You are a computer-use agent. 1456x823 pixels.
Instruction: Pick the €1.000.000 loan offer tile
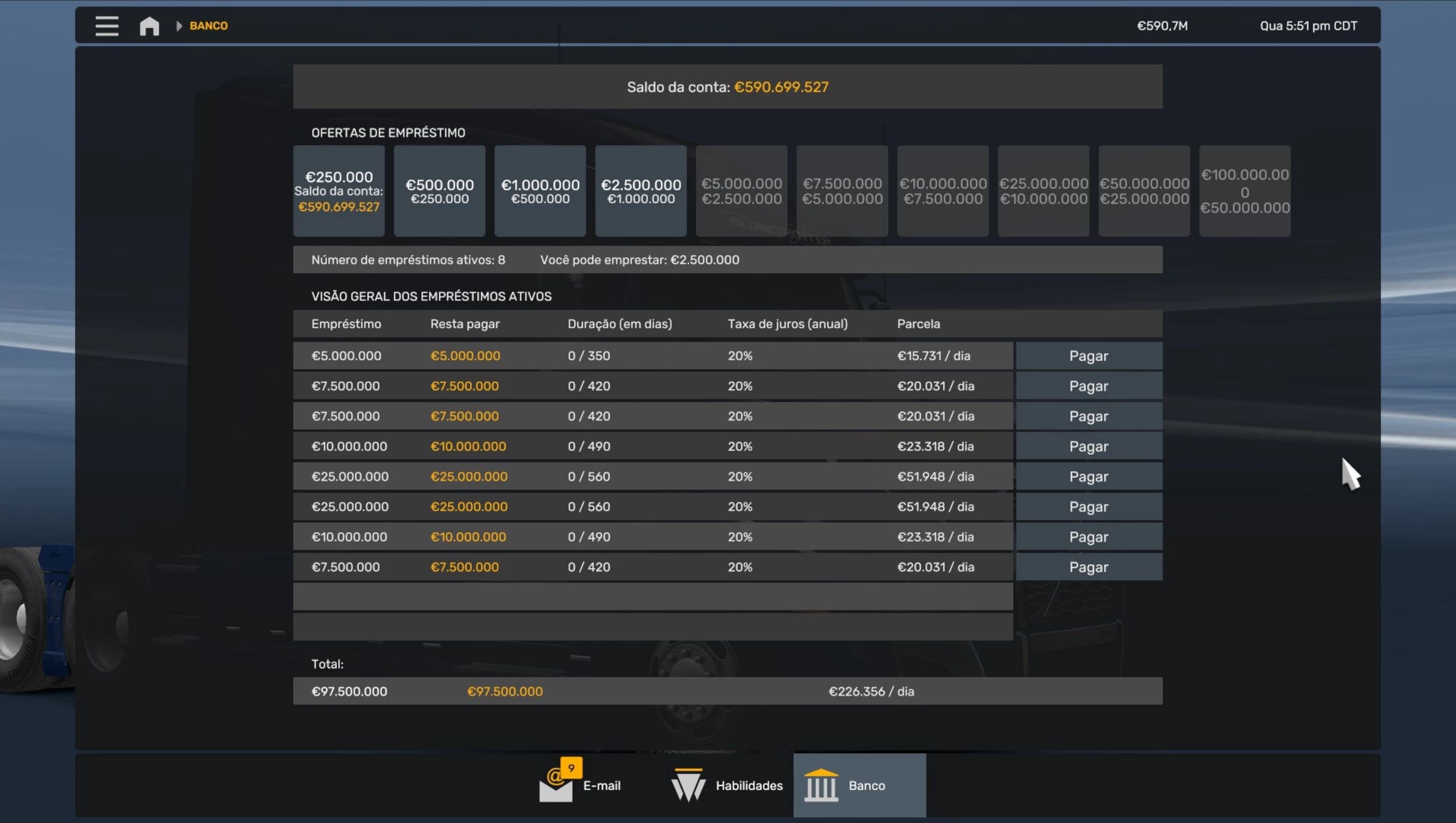(540, 191)
